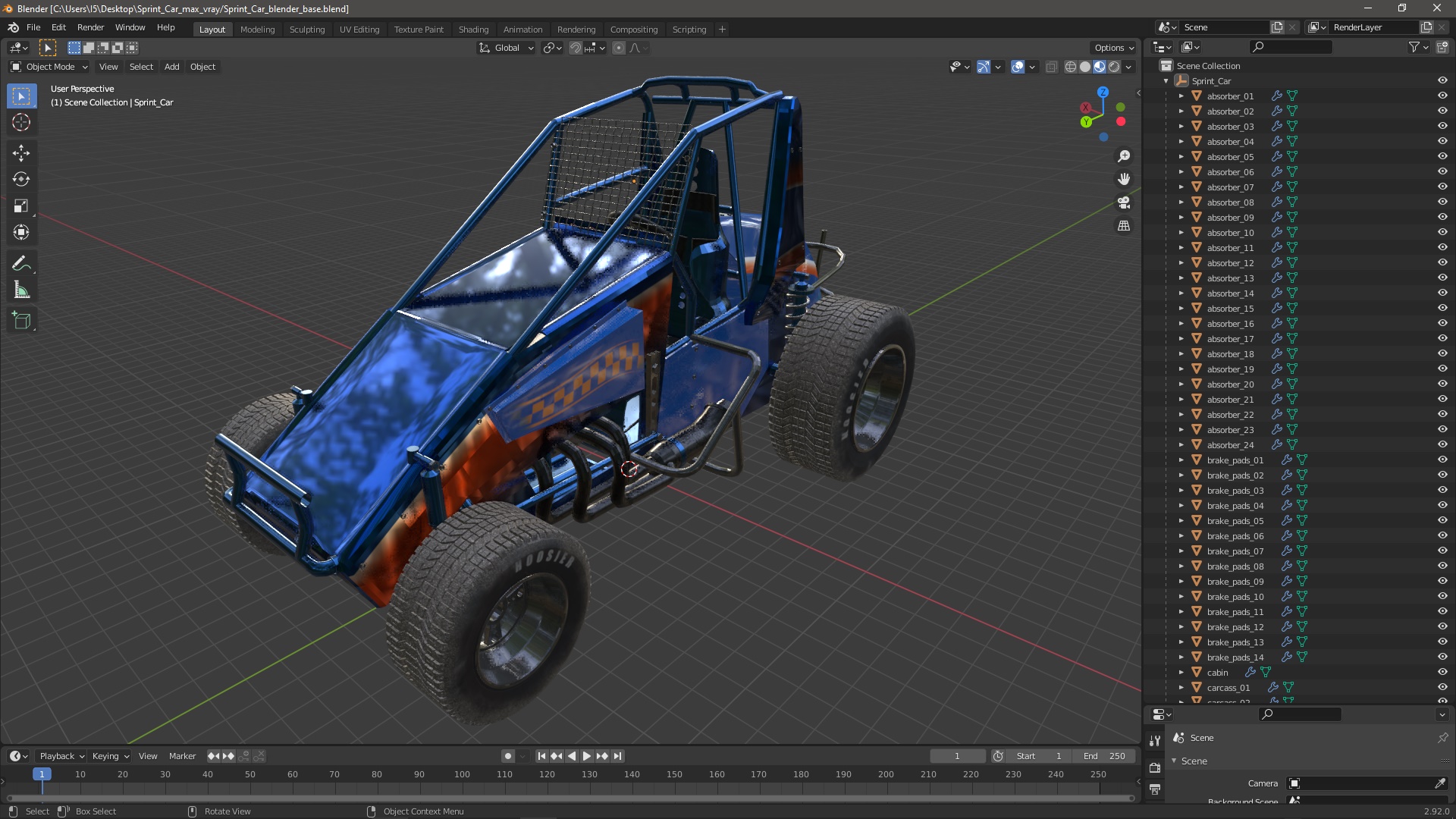Switch to the Modeling workspace tab

pyautogui.click(x=257, y=30)
